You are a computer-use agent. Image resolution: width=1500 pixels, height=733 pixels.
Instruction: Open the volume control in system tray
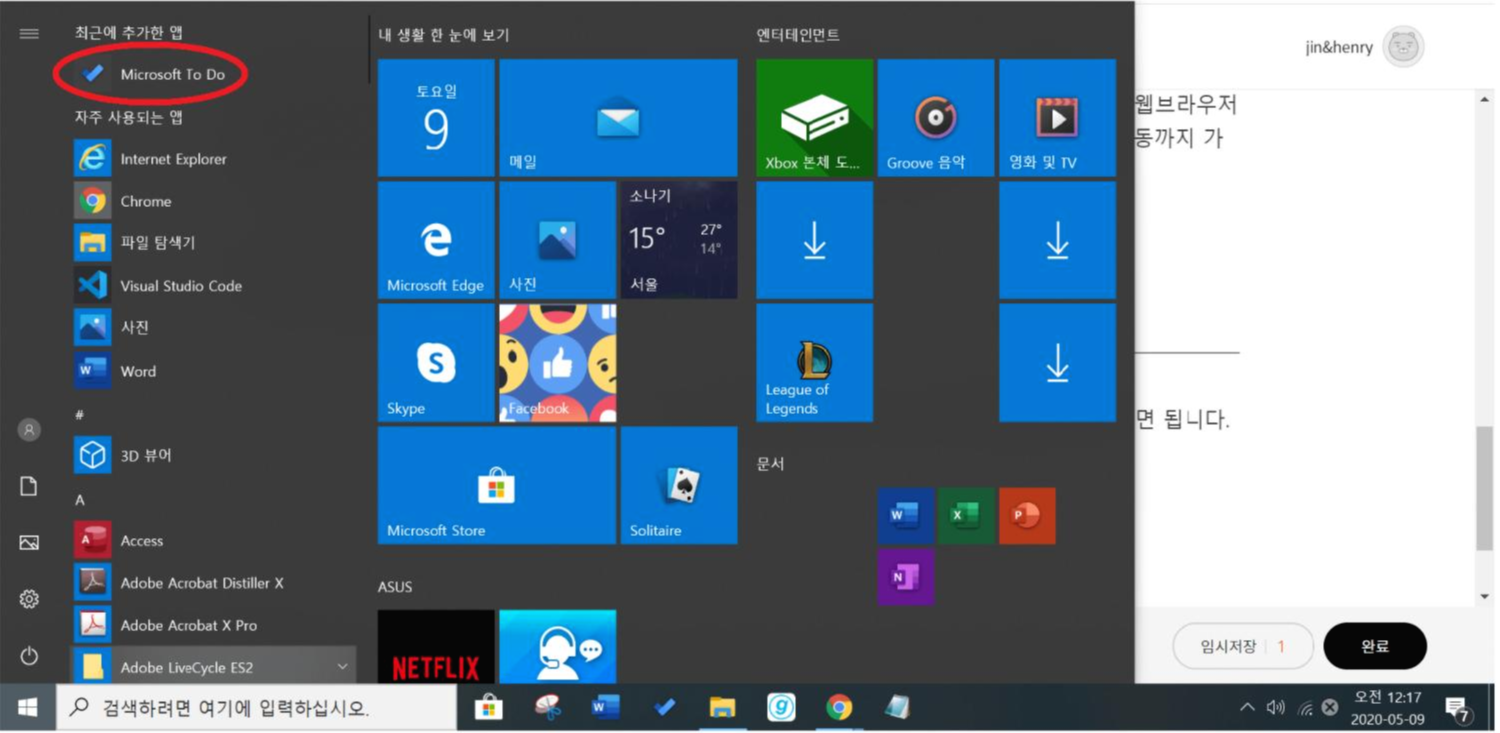[x=1275, y=708]
